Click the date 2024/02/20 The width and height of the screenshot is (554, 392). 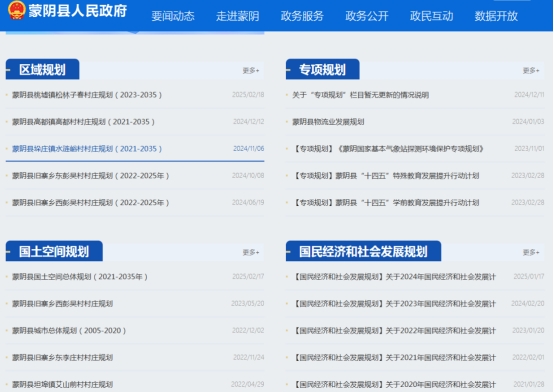tap(528, 303)
